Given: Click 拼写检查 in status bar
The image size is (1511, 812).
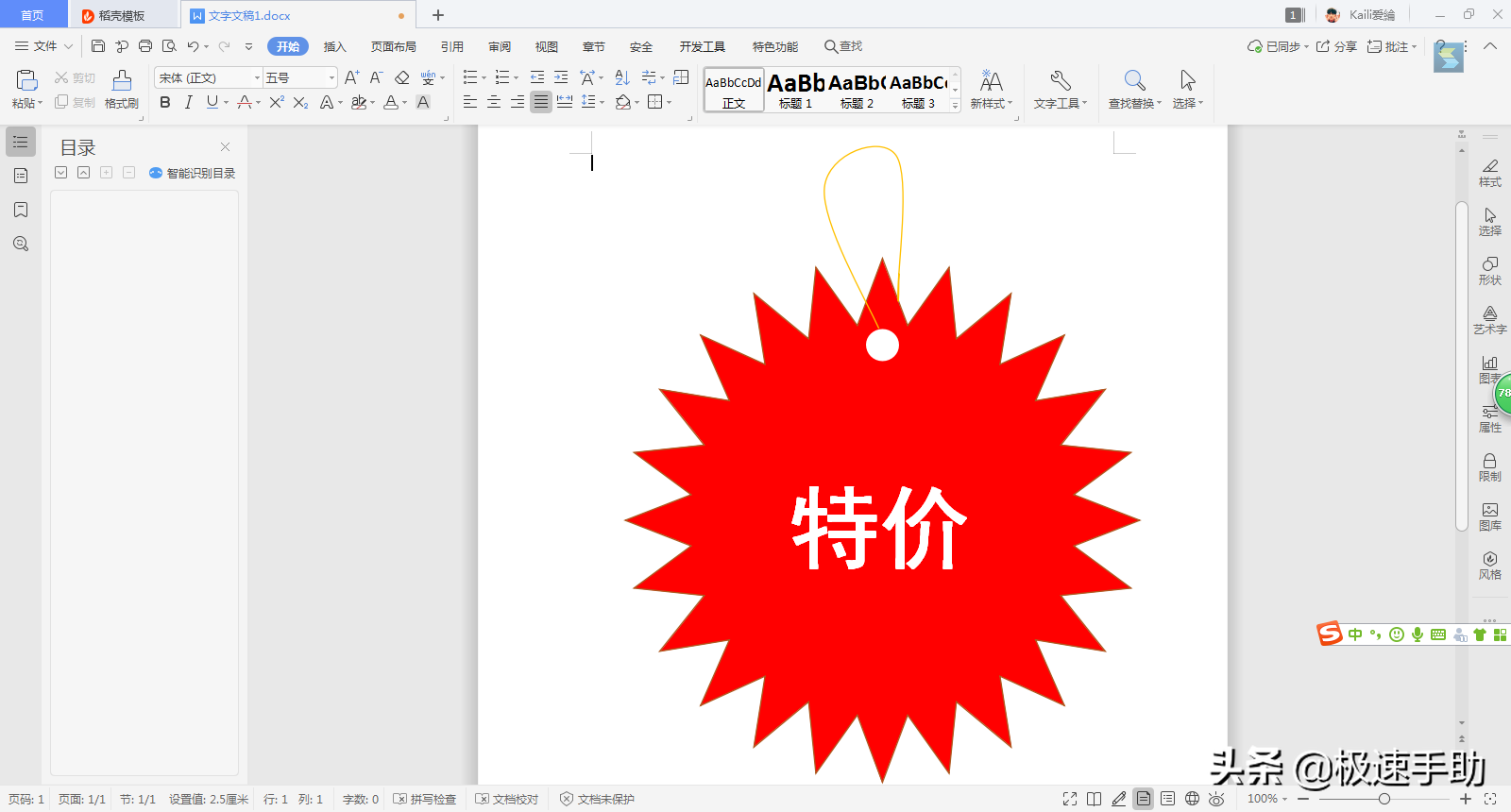Looking at the screenshot, I should tap(425, 799).
